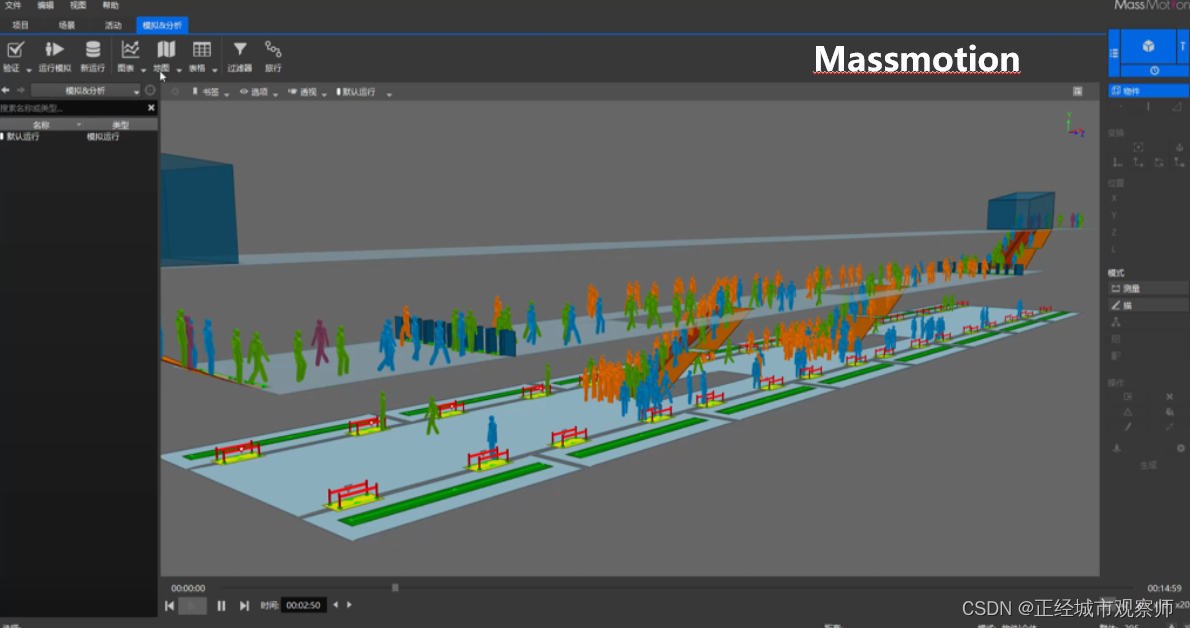The image size is (1190, 628).
Task: Click the greyed play button beside pause
Action: (193, 605)
